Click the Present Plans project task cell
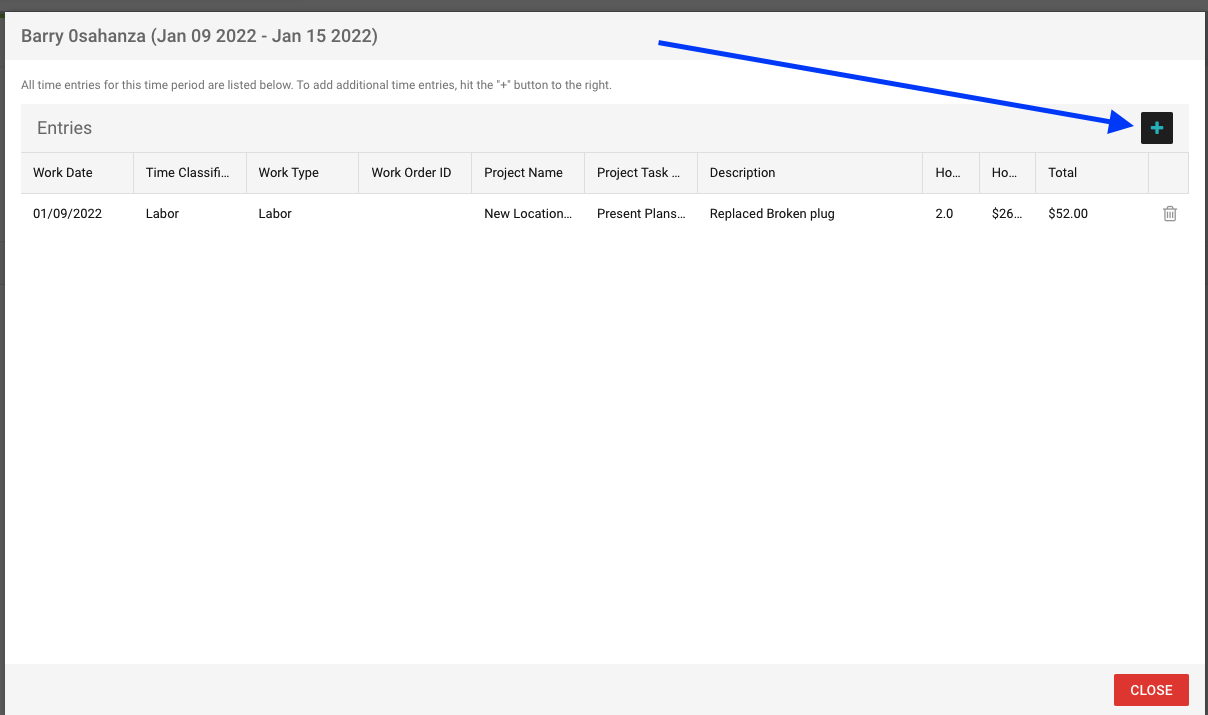The width and height of the screenshot is (1208, 715). (641, 214)
